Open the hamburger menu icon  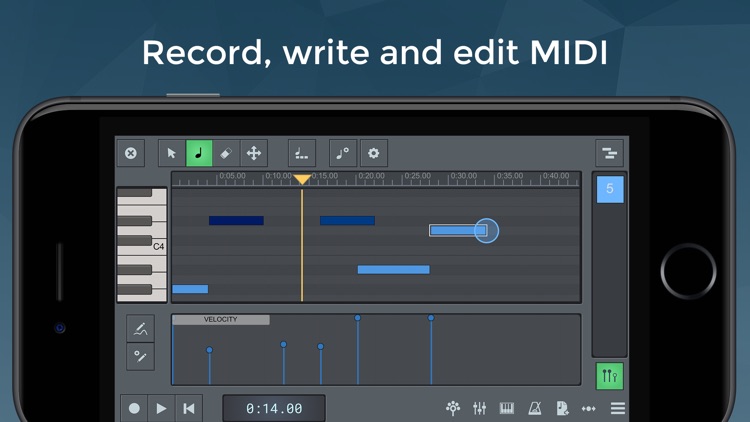pos(618,408)
